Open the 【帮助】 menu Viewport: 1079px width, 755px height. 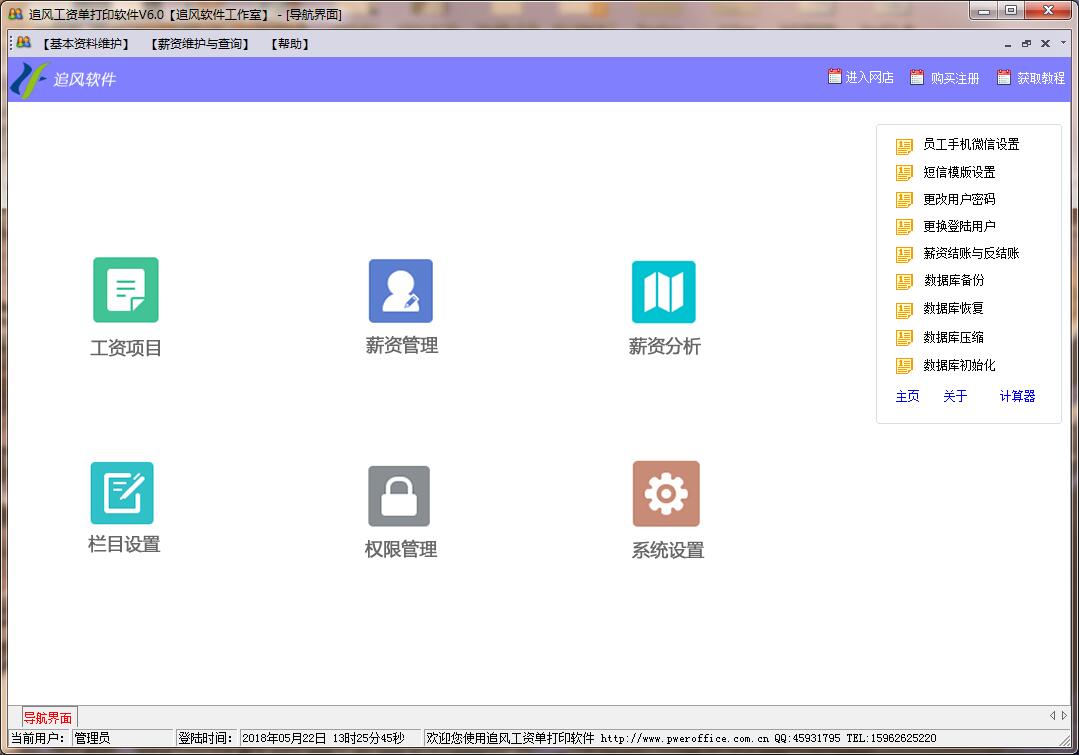coord(290,44)
